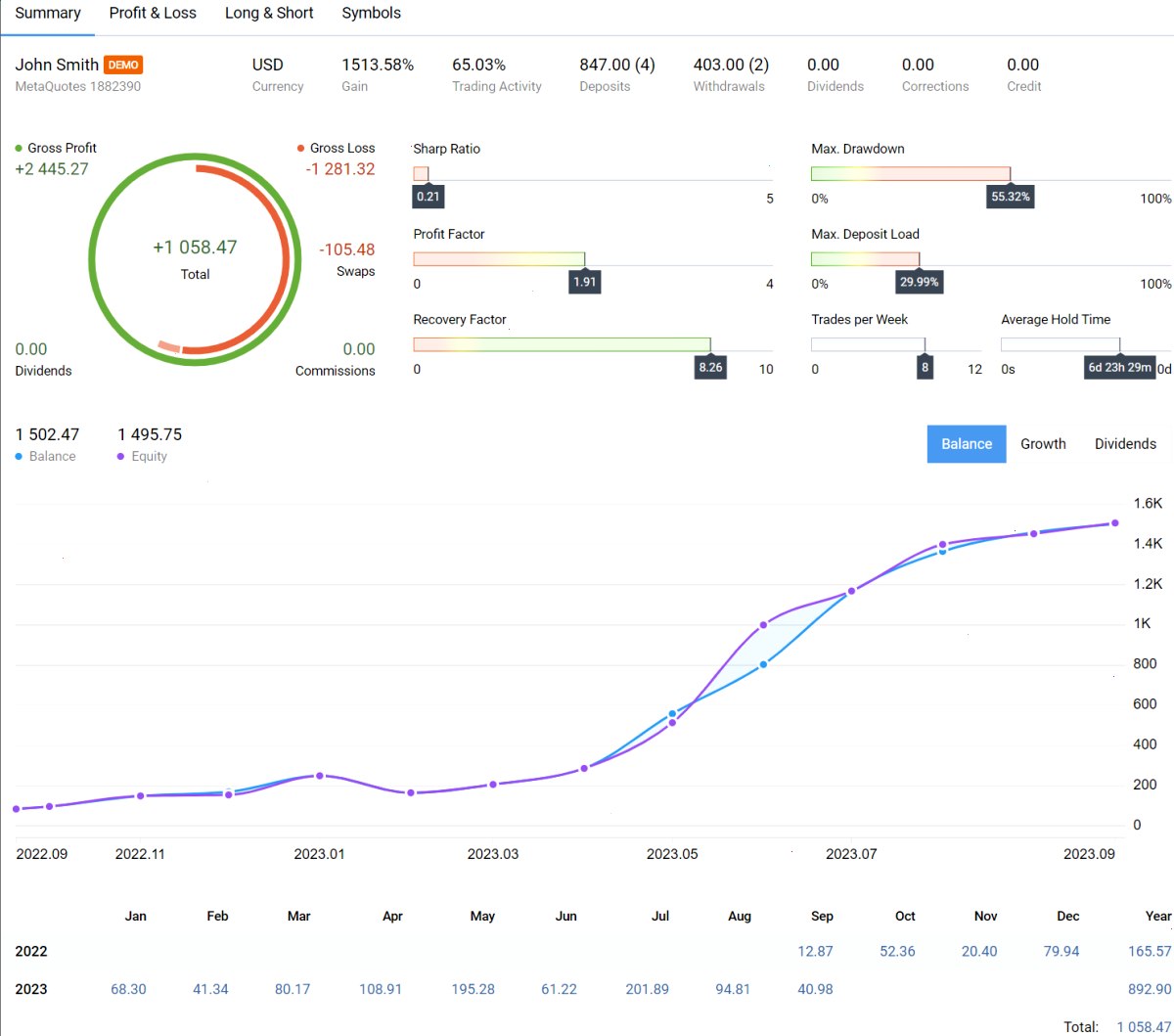
Task: Show the Dividends chart view
Action: coord(1125,444)
